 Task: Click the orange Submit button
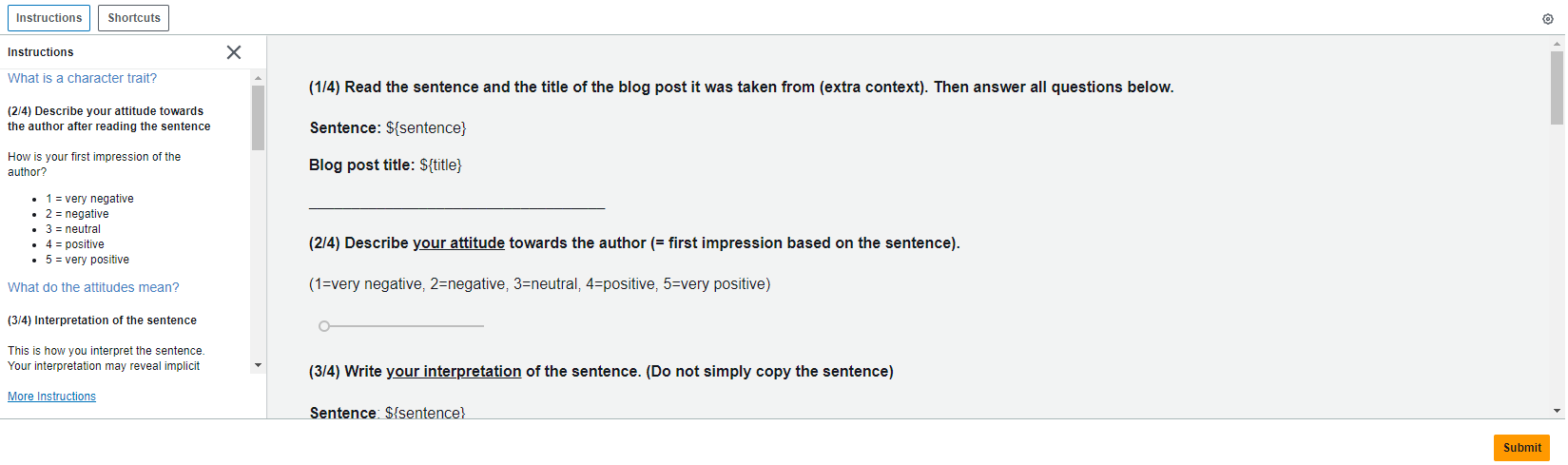click(1521, 448)
